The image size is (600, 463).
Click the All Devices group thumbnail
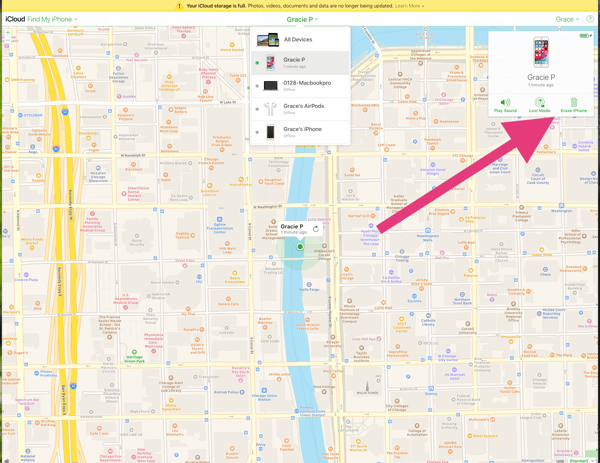click(268, 39)
